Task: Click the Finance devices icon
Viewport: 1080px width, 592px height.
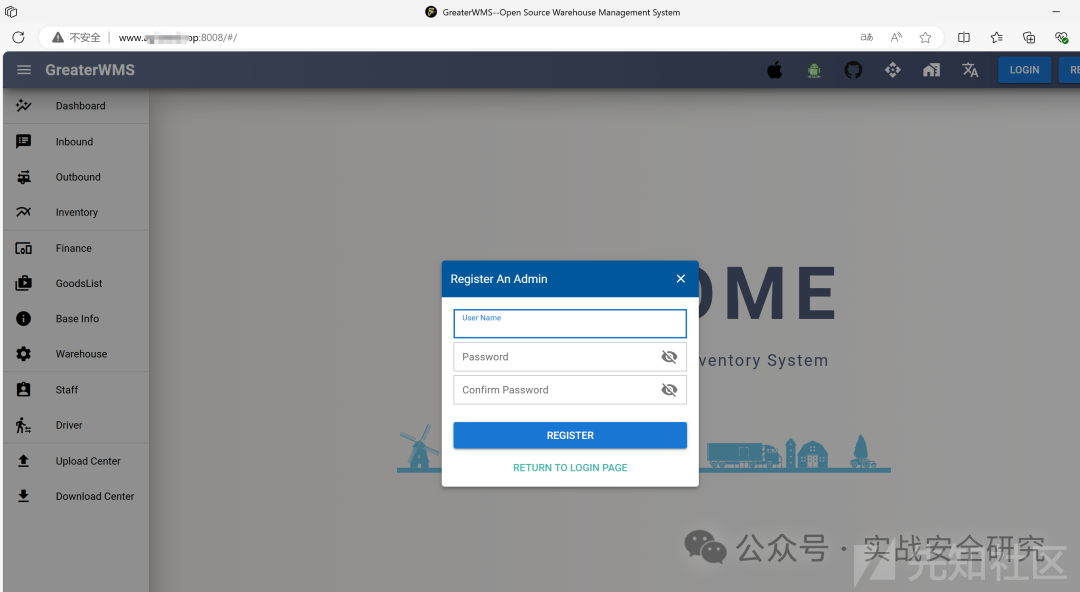Action: (23, 248)
